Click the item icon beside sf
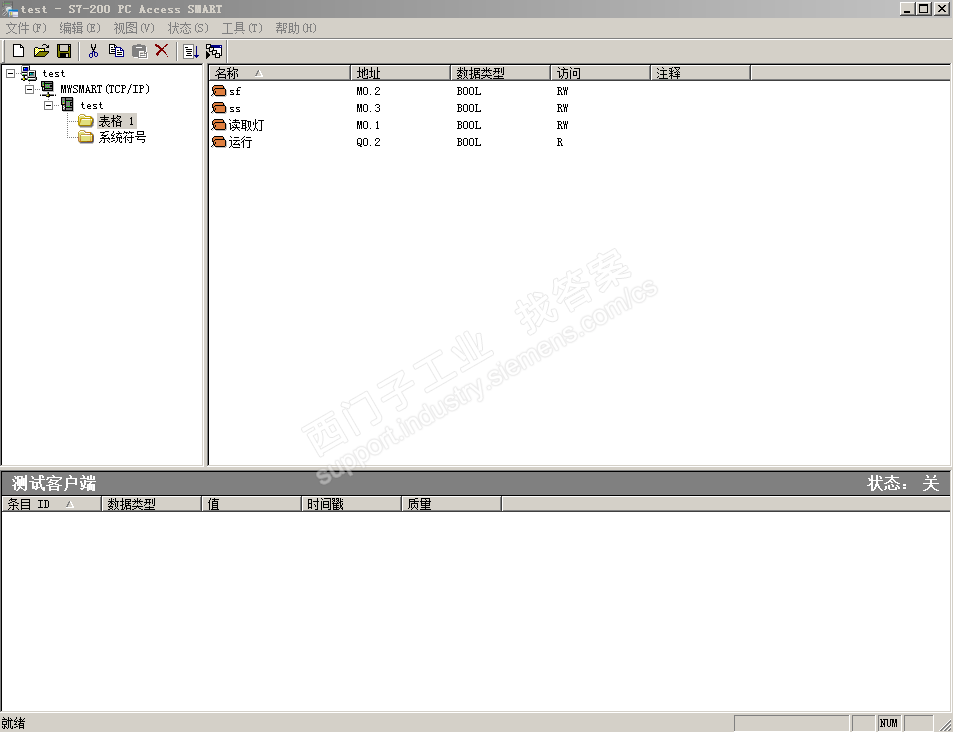 [219, 91]
